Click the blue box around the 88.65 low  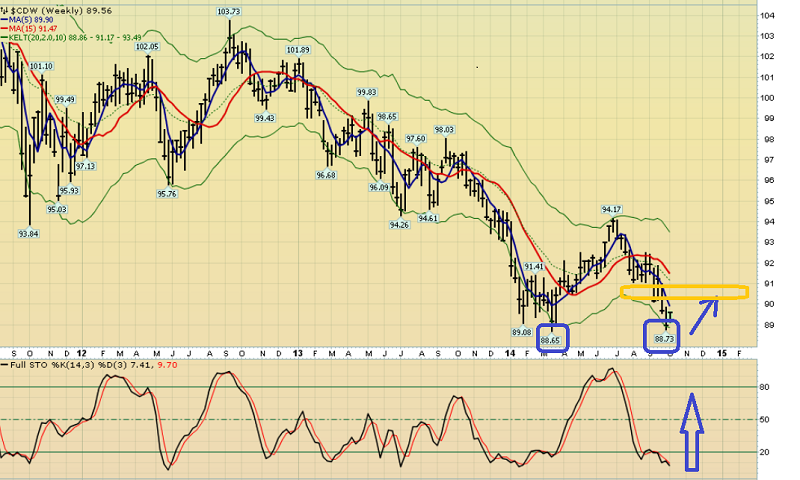tap(551, 338)
